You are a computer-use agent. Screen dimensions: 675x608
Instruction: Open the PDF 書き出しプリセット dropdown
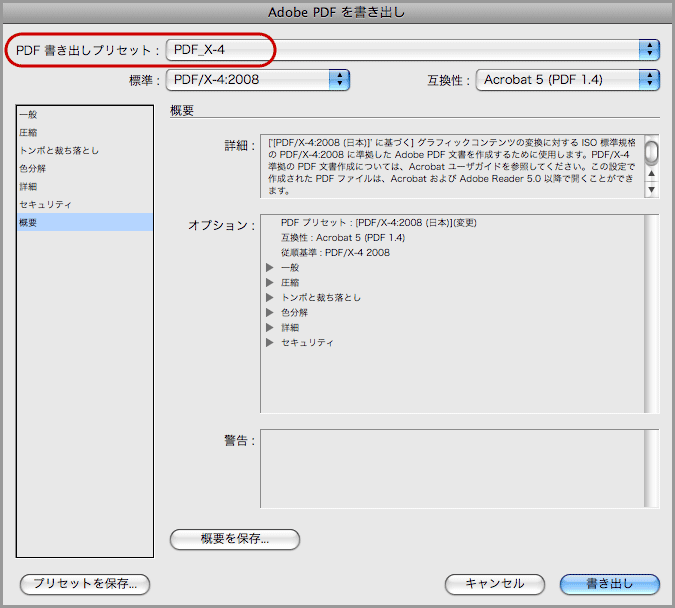[412, 50]
